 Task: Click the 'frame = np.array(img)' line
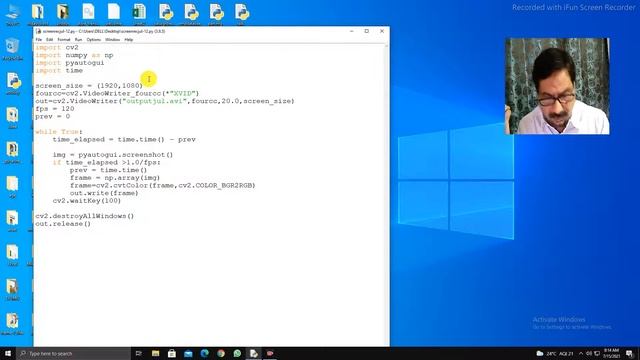[115, 178]
